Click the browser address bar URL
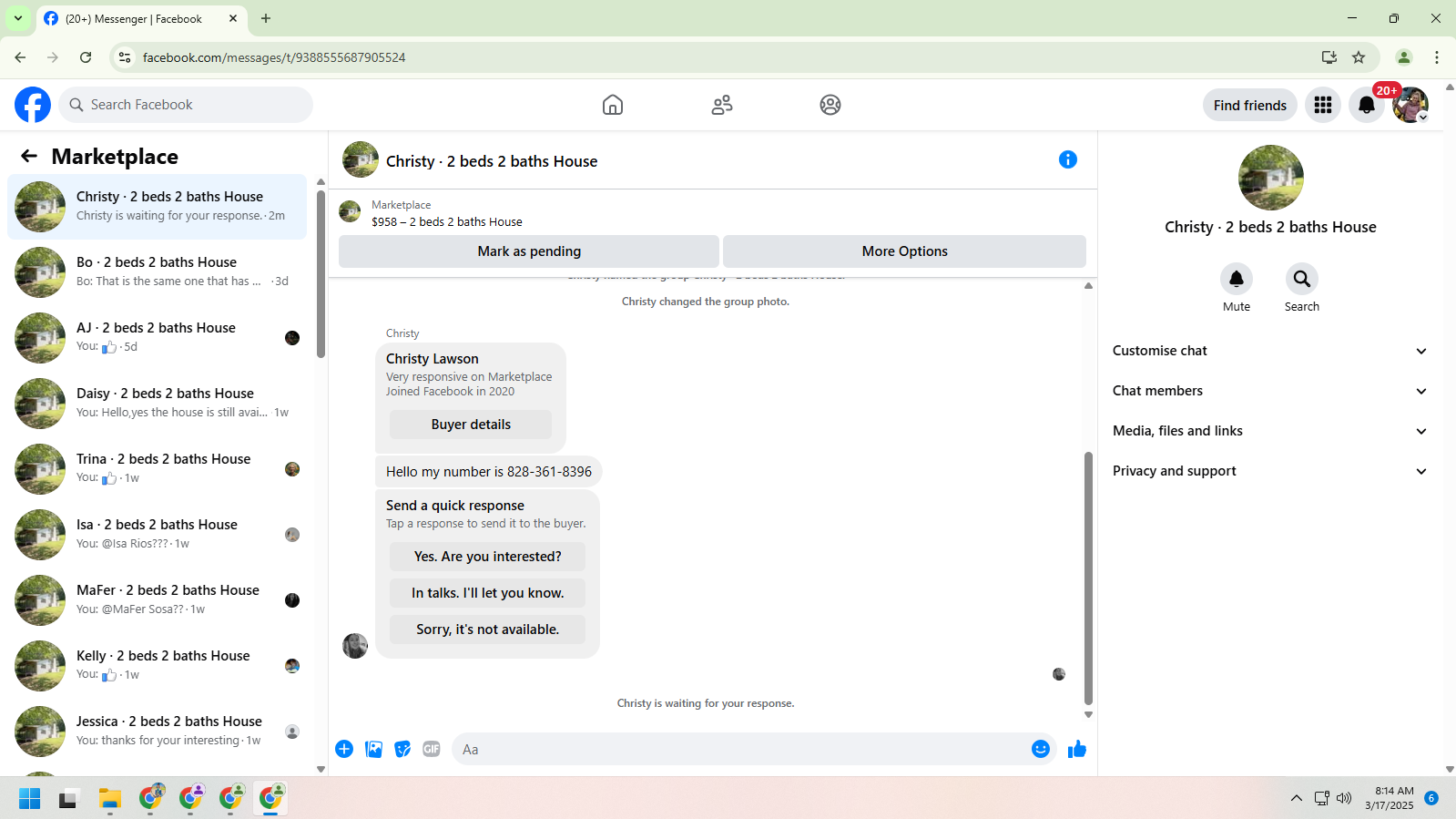Screen dimensions: 1456x819 (274, 57)
